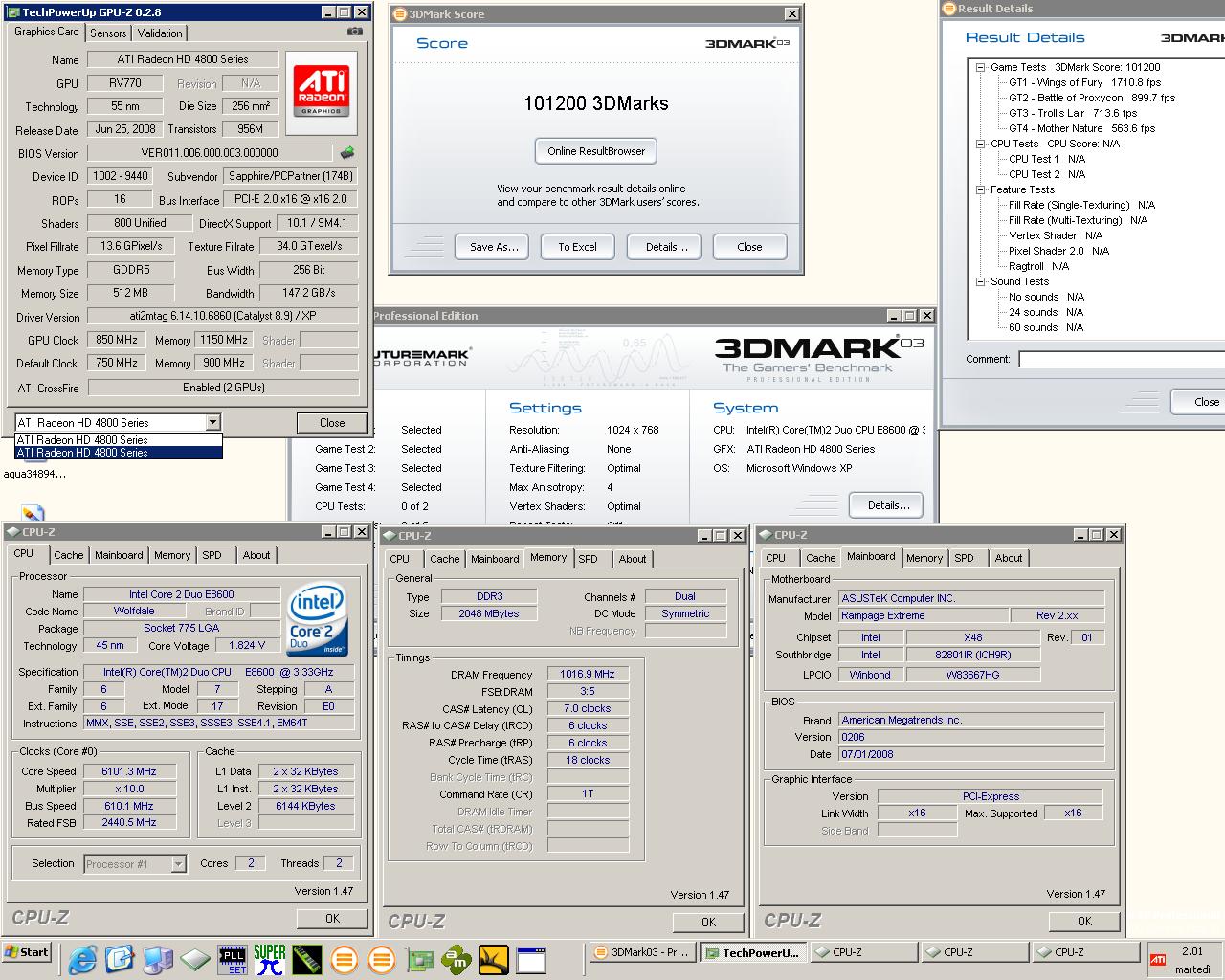Open Cache tab in the Processor CPU-Z window
Viewport: 1225px width, 980px height.
(x=68, y=555)
